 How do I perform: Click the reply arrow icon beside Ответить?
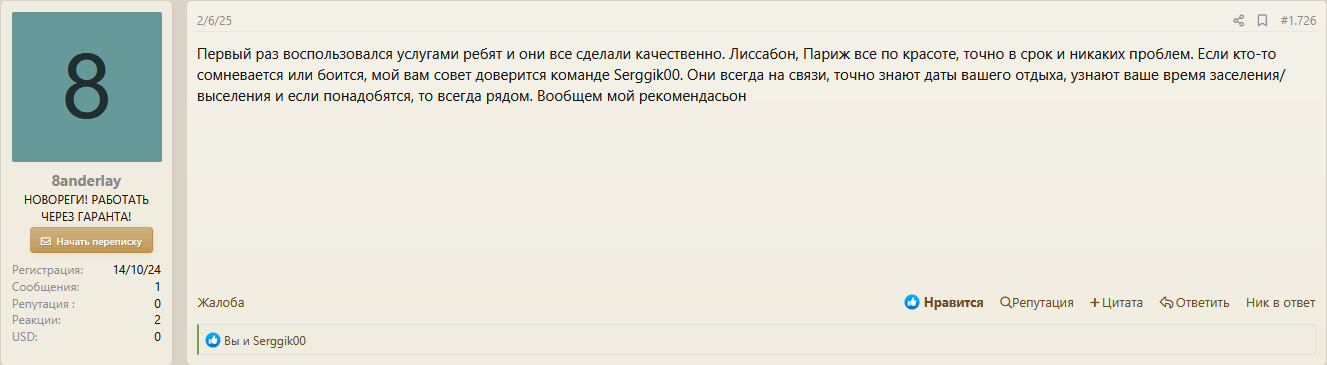[1166, 302]
